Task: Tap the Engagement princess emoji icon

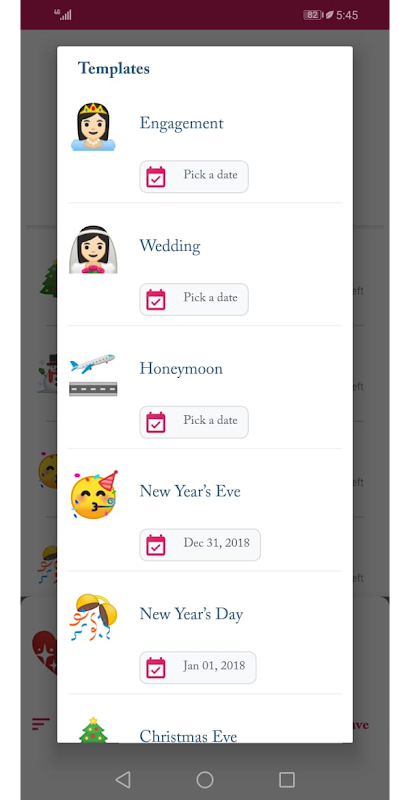Action: 93,127
